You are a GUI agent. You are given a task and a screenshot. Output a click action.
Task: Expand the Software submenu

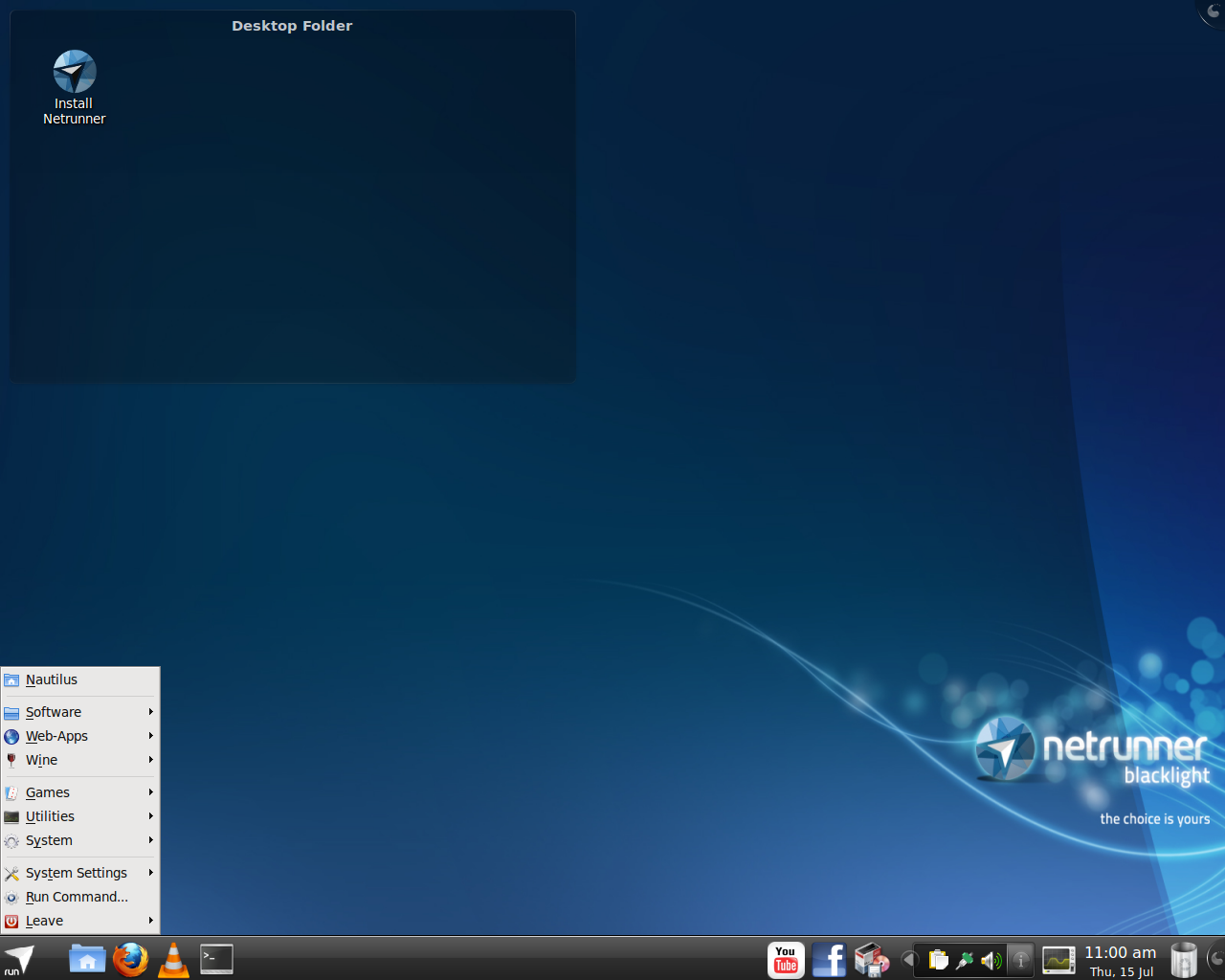tap(80, 713)
